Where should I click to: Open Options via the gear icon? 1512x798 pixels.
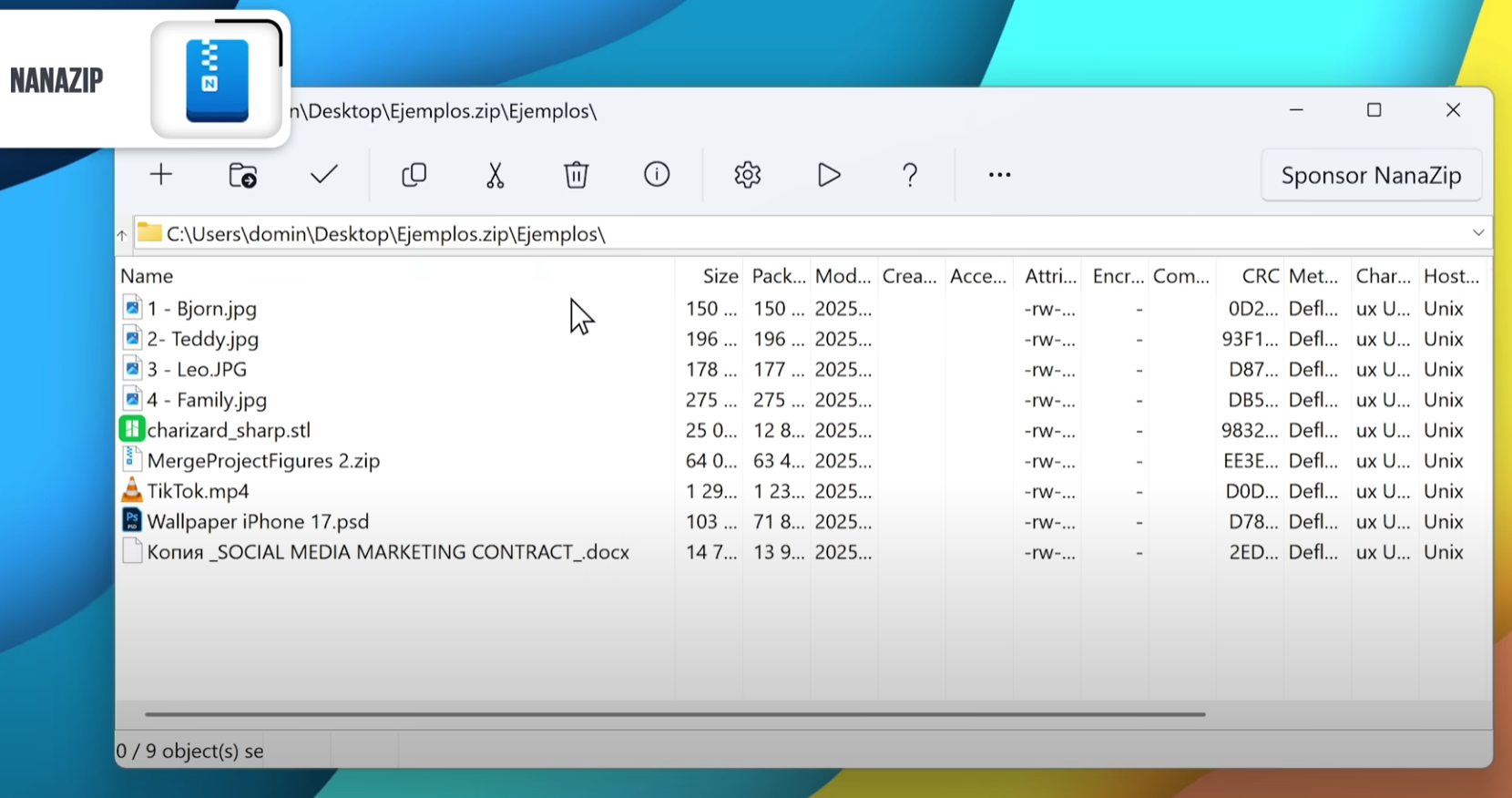coord(747,175)
